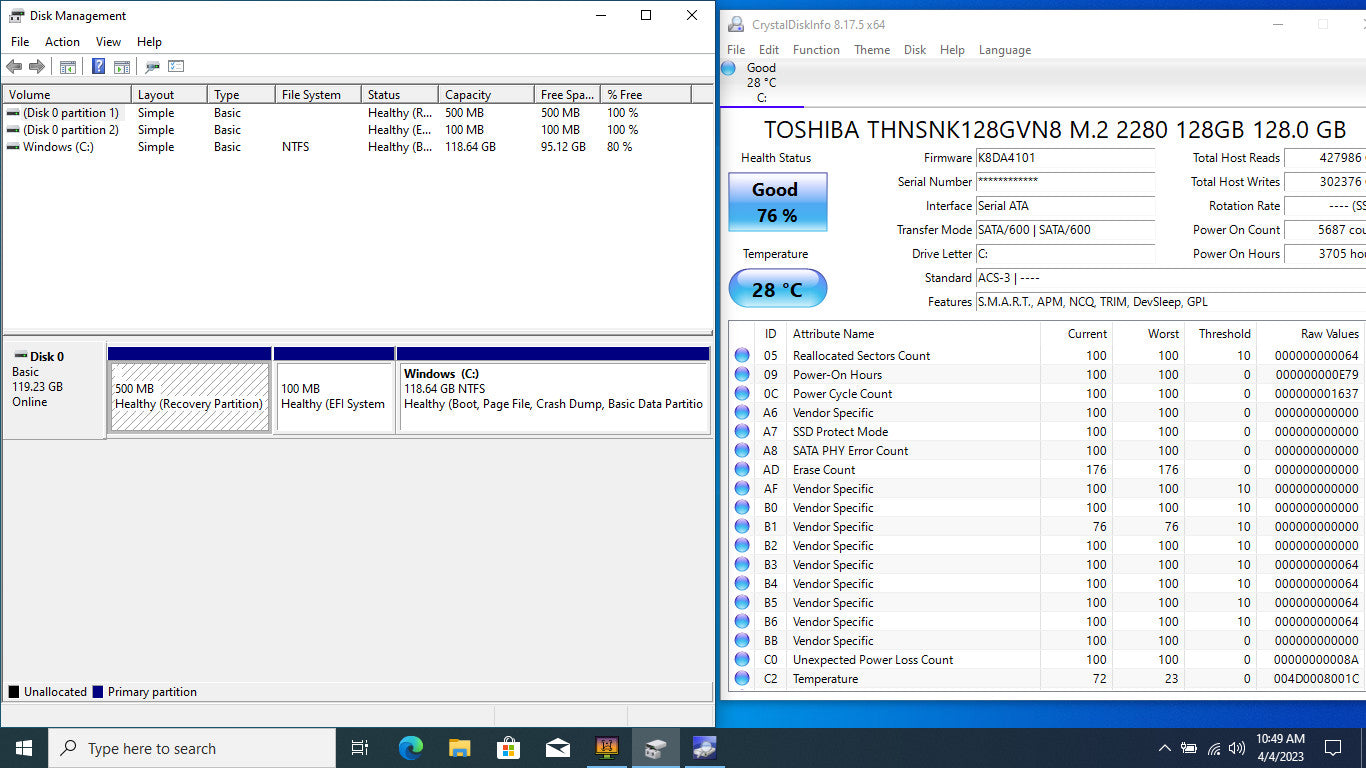Image resolution: width=1366 pixels, height=768 pixels.
Task: Select the C: drive status orb in CrystalDiskInfo
Action: coord(729,68)
